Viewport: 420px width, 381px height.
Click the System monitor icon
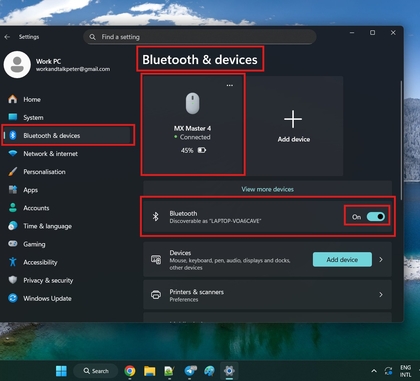coord(13,117)
